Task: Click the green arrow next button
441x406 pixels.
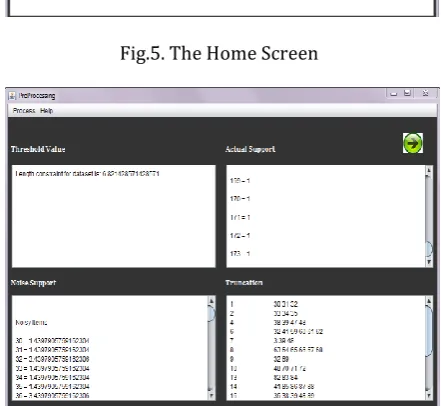Action: 413,143
